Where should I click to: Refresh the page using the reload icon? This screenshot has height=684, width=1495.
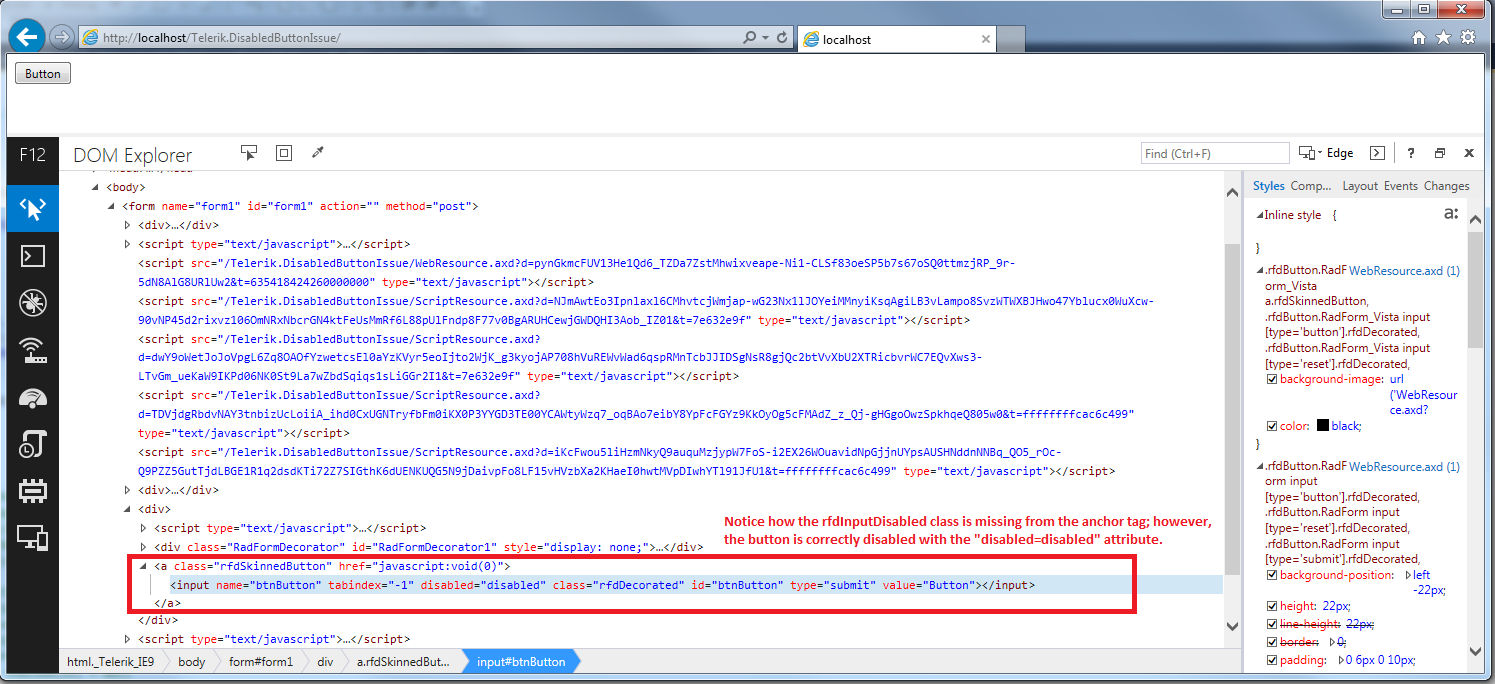(x=782, y=38)
